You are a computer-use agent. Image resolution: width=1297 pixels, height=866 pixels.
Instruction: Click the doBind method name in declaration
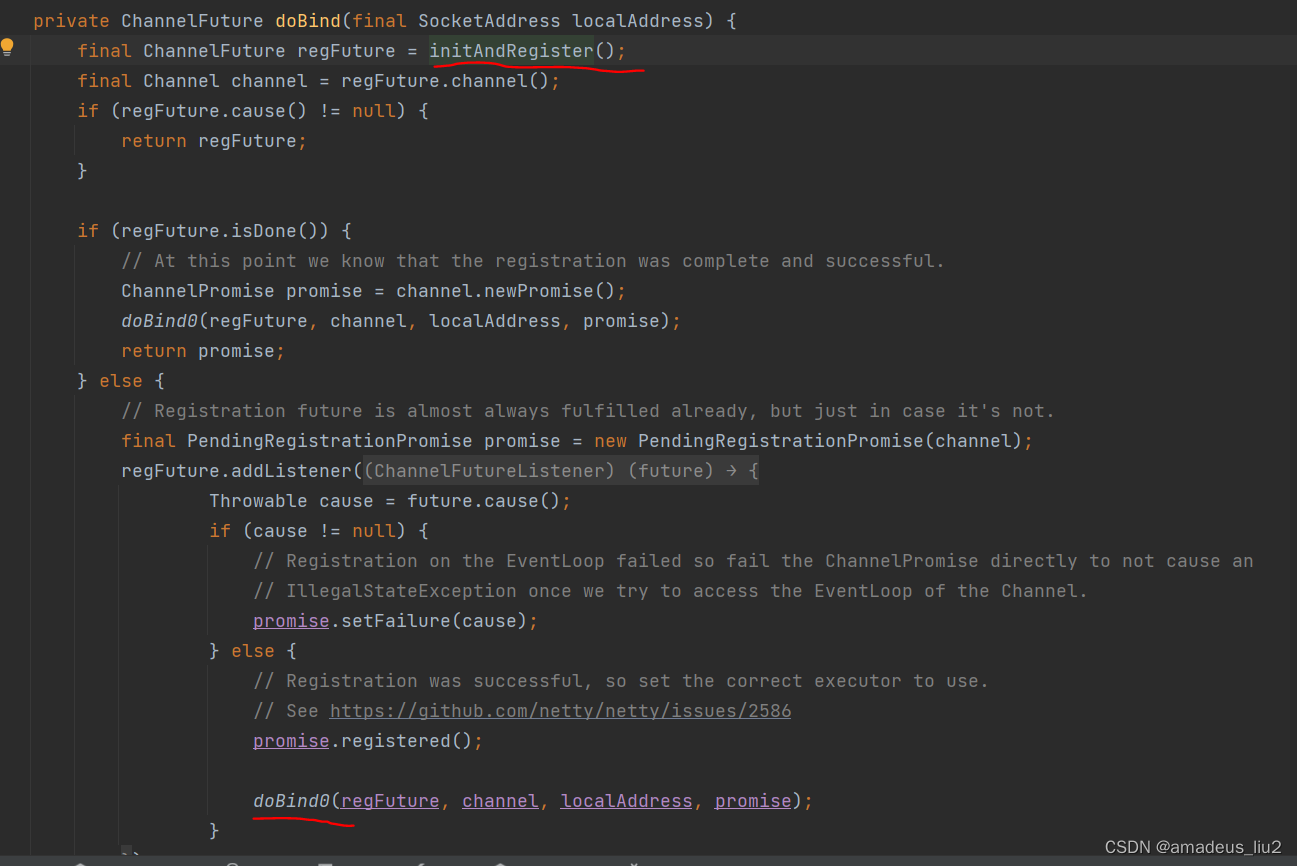click(x=308, y=21)
